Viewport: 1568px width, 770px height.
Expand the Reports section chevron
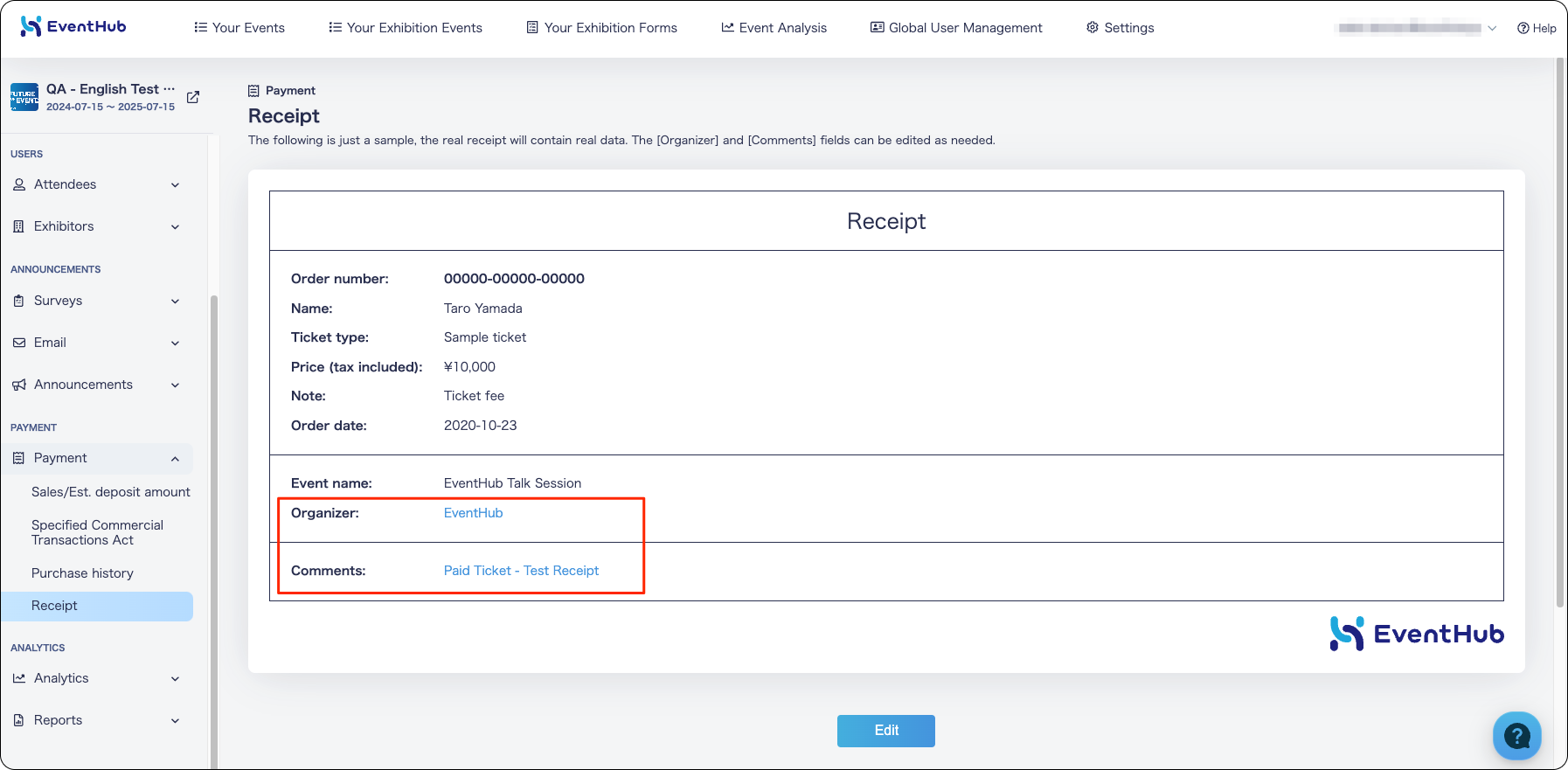tap(175, 721)
